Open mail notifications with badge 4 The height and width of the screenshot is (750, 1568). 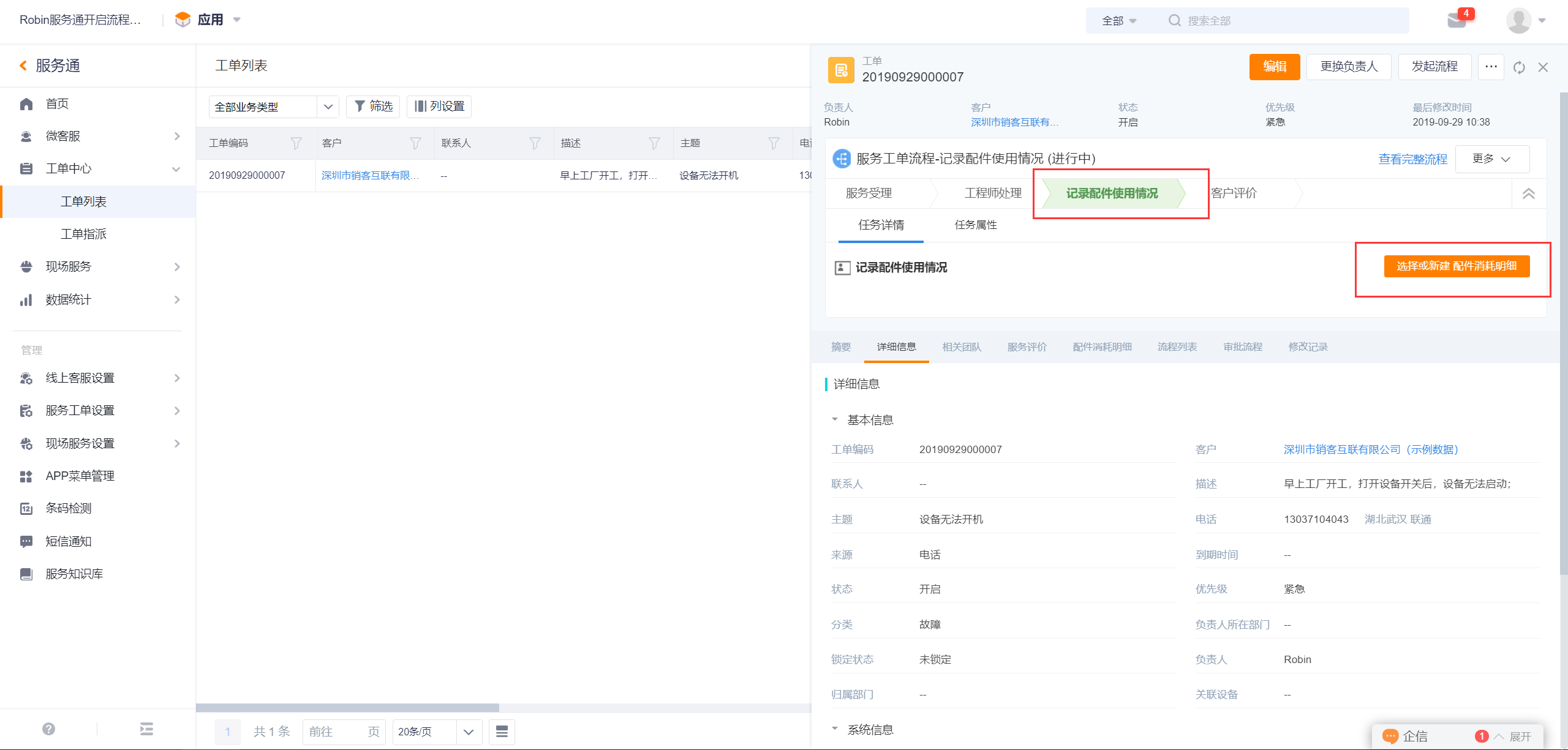coord(1458,20)
